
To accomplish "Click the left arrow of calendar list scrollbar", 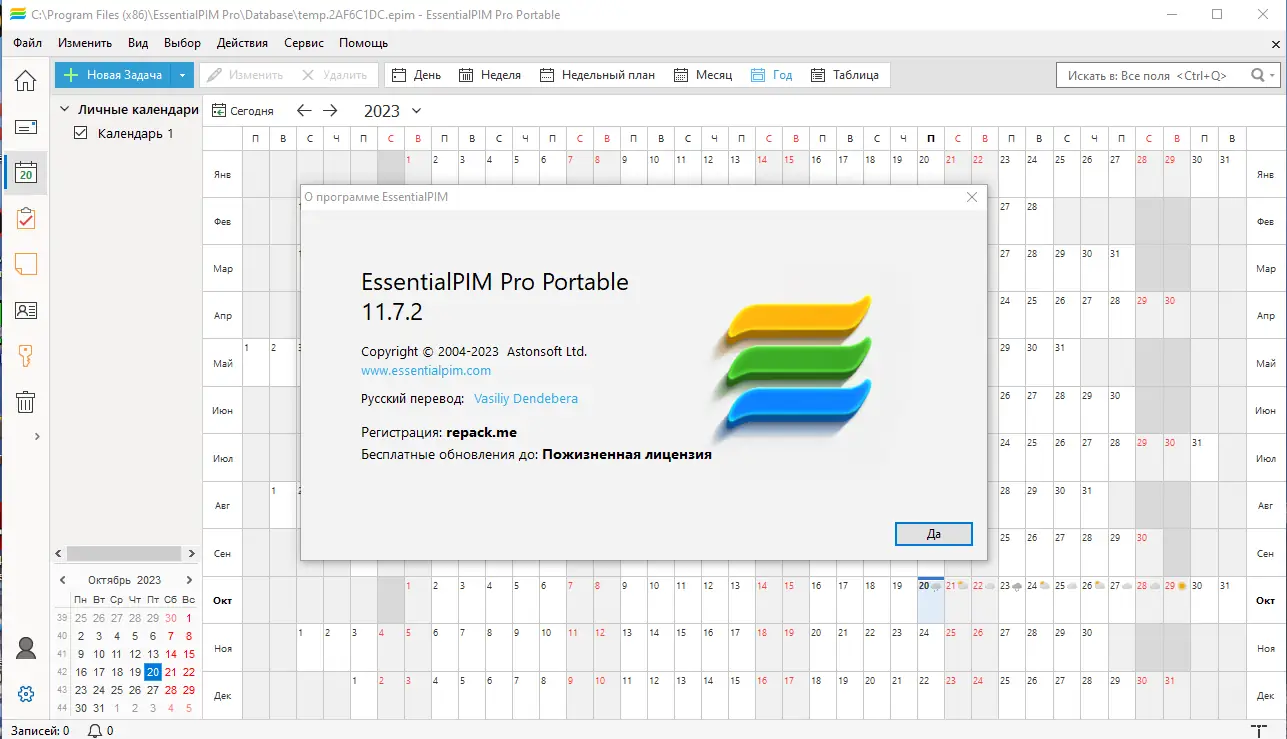I will [x=58, y=553].
